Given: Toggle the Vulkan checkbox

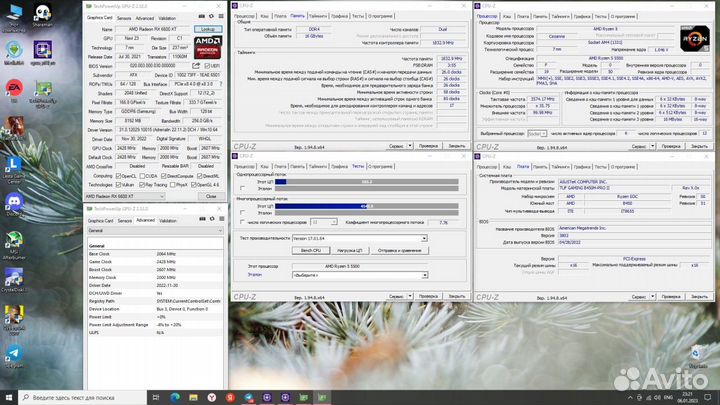Looking at the screenshot, I should pyautogui.click(x=118, y=185).
